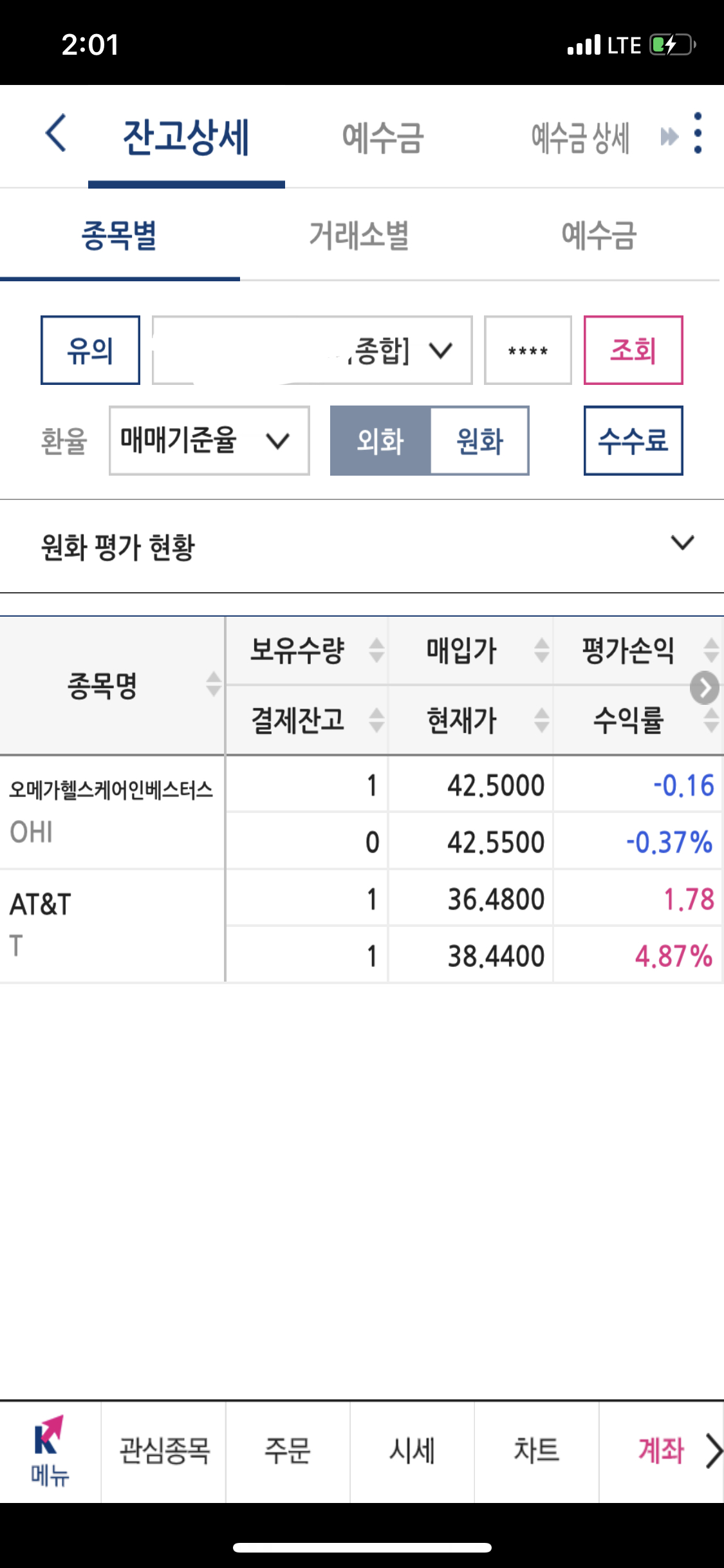Switch the currency toggle to 원화
724x1568 pixels.
pyautogui.click(x=479, y=441)
